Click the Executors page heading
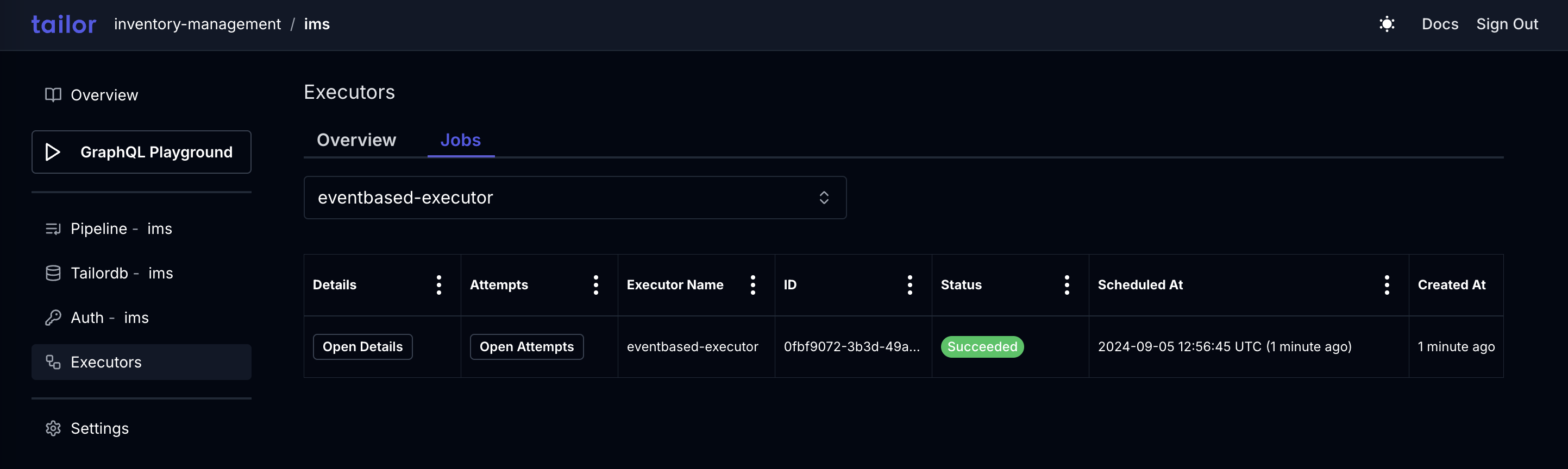Image resolution: width=1568 pixels, height=469 pixels. [349, 92]
